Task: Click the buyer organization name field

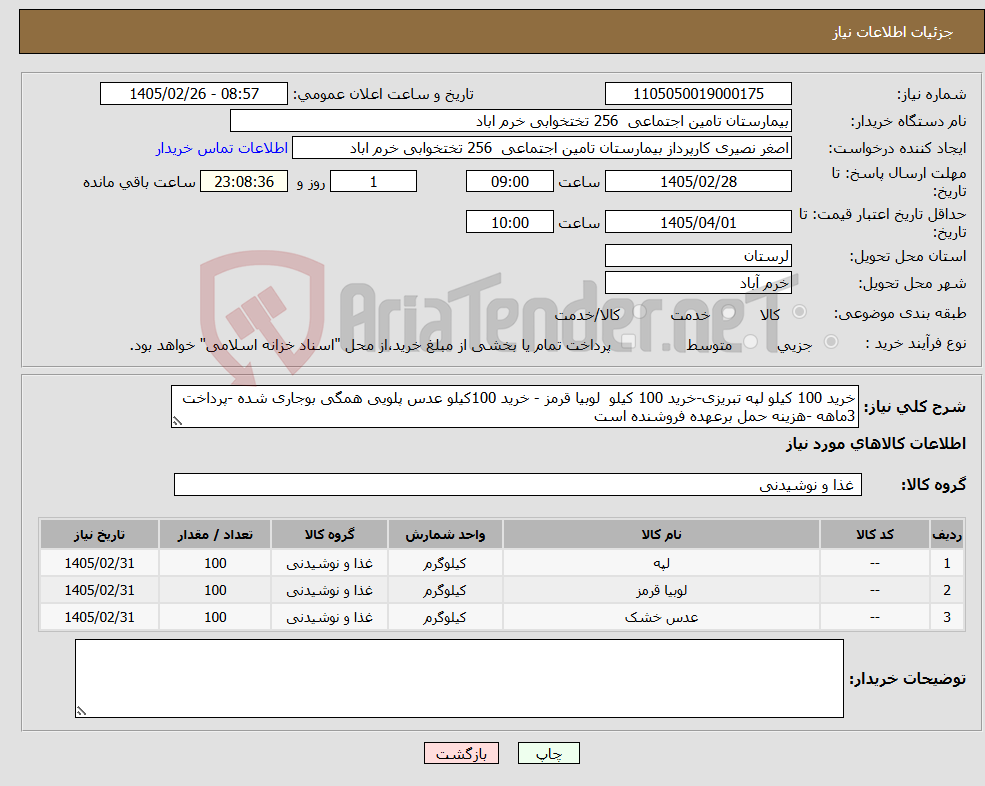Action: (x=510, y=121)
